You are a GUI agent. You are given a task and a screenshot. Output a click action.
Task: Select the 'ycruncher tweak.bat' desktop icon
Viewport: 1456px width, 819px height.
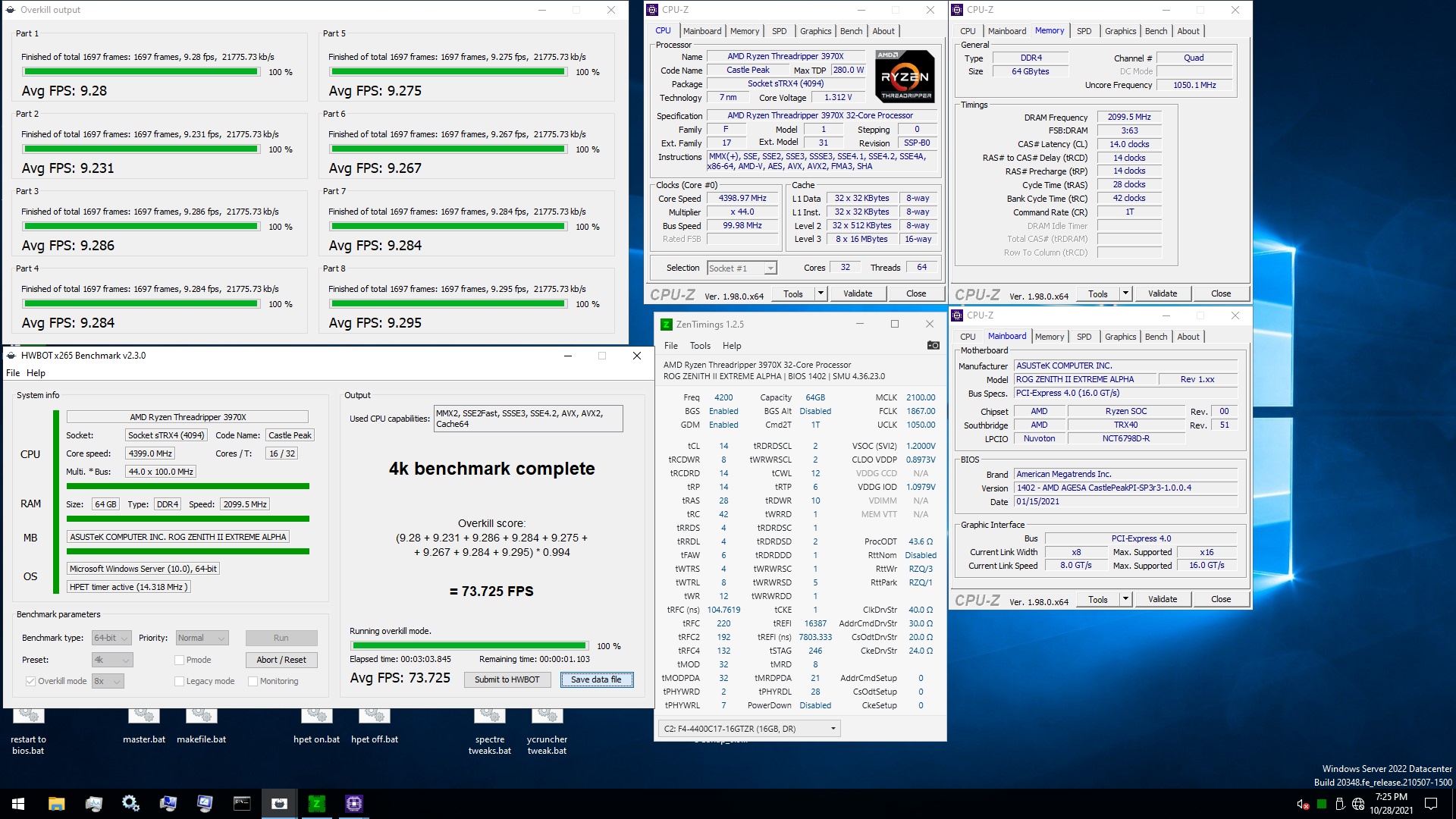[x=547, y=730]
